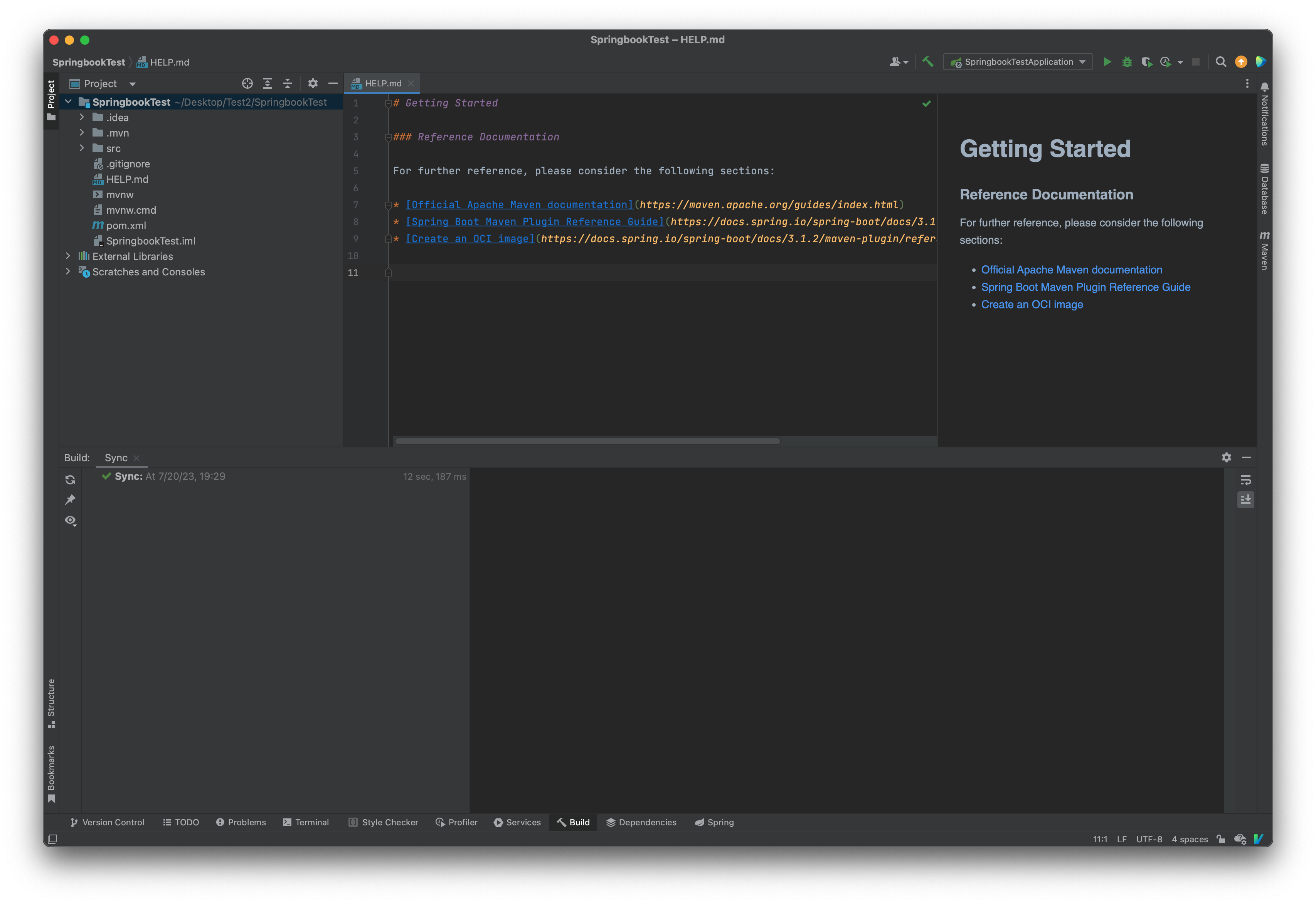This screenshot has width=1316, height=904.
Task: Build project with the hammer icon
Action: coord(927,62)
